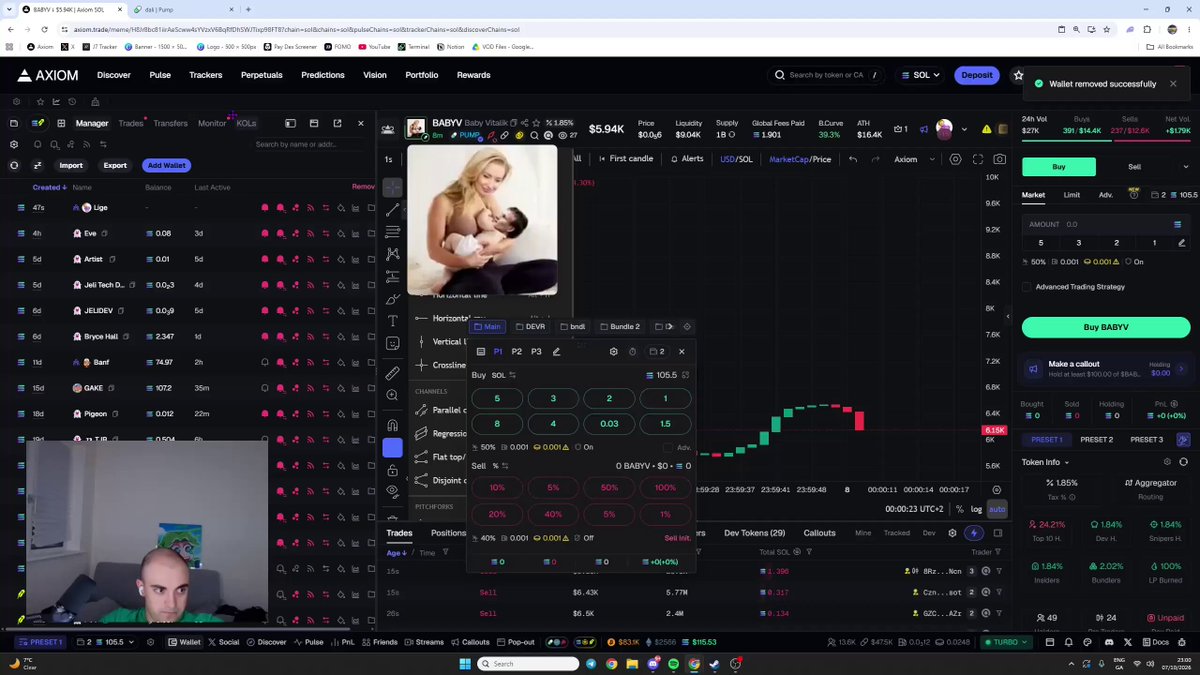Click the refresh wallets icon
The image size is (1200, 675).
click(14, 165)
